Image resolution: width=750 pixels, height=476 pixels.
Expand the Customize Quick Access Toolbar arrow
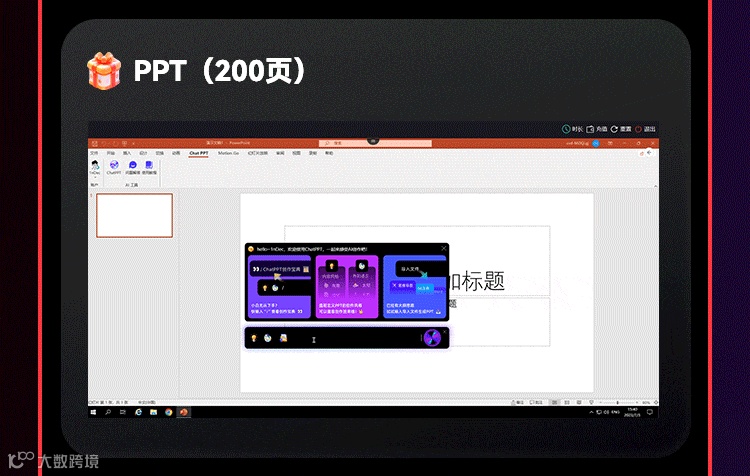coord(133,143)
